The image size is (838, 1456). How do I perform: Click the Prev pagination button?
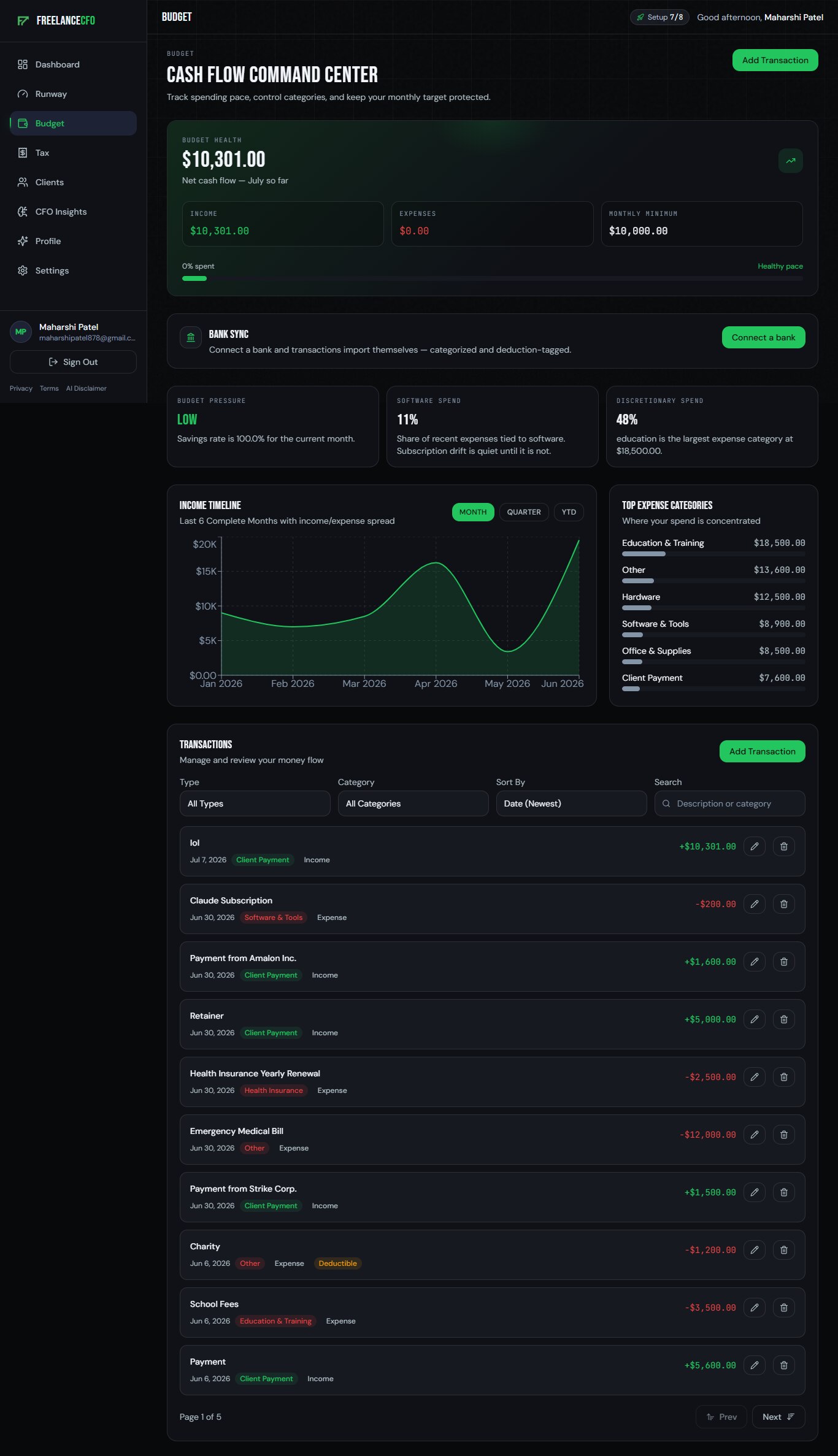(721, 1417)
